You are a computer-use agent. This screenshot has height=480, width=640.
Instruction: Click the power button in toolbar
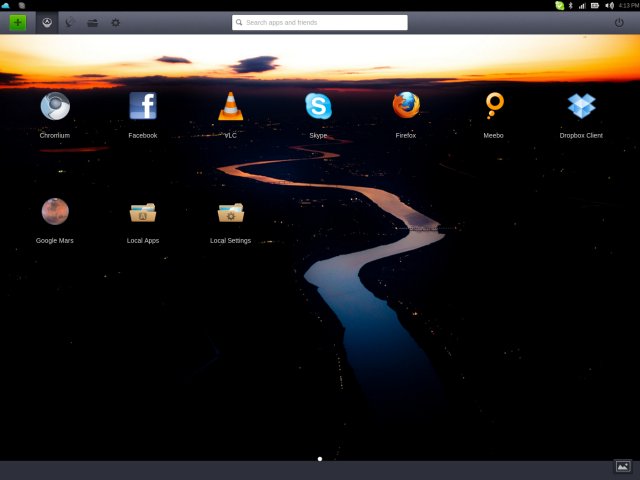pyautogui.click(x=619, y=22)
